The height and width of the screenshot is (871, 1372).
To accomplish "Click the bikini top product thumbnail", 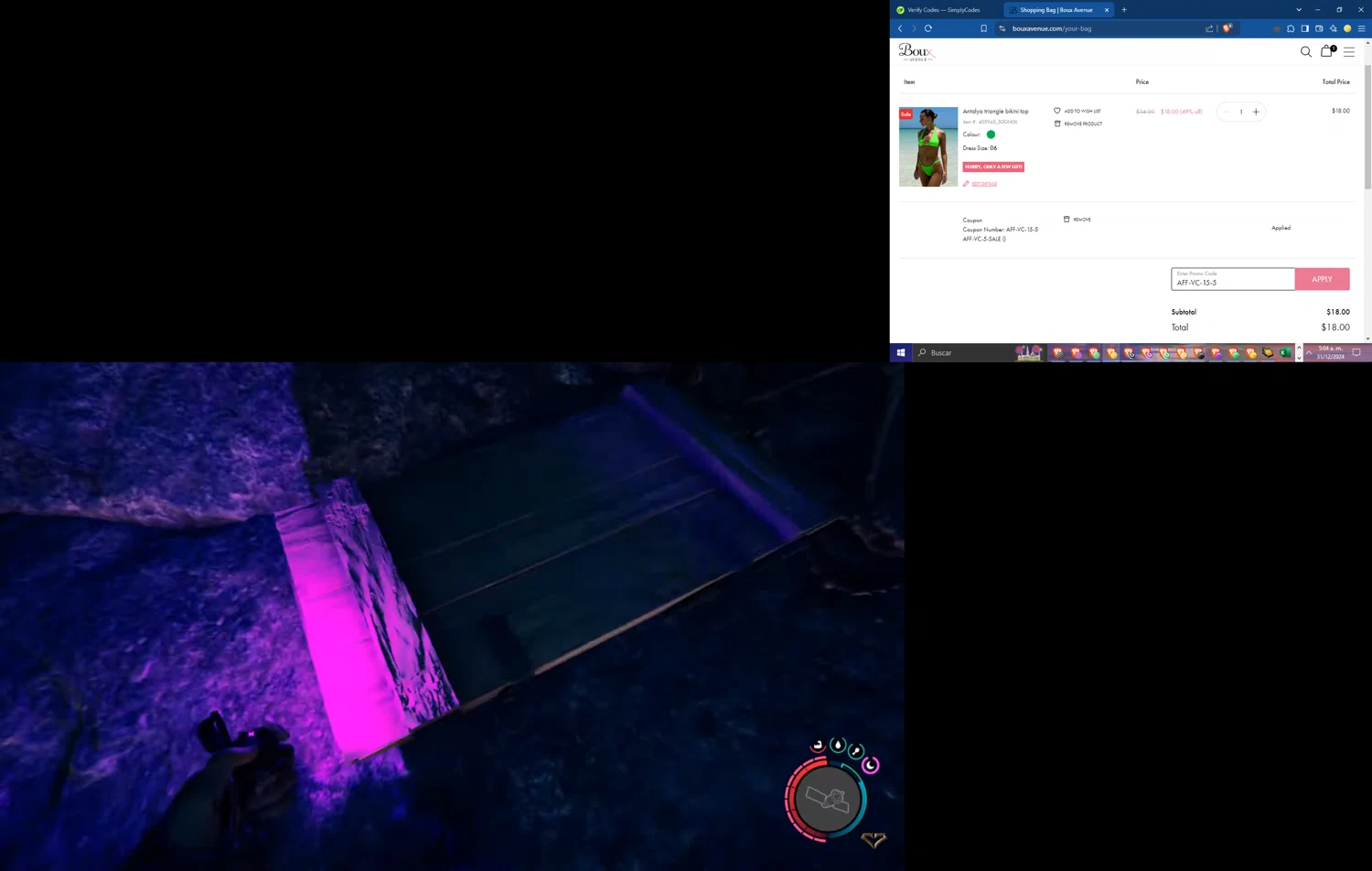I will (x=928, y=146).
